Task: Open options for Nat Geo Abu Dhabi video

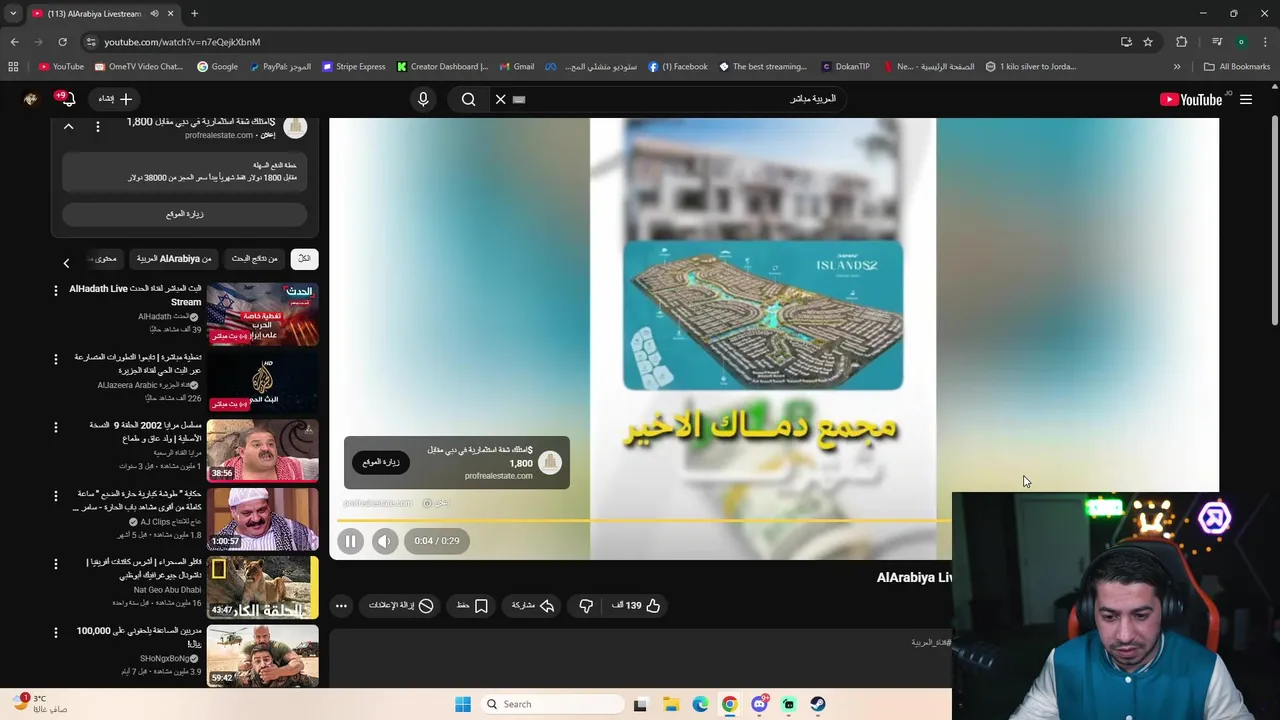Action: click(56, 563)
